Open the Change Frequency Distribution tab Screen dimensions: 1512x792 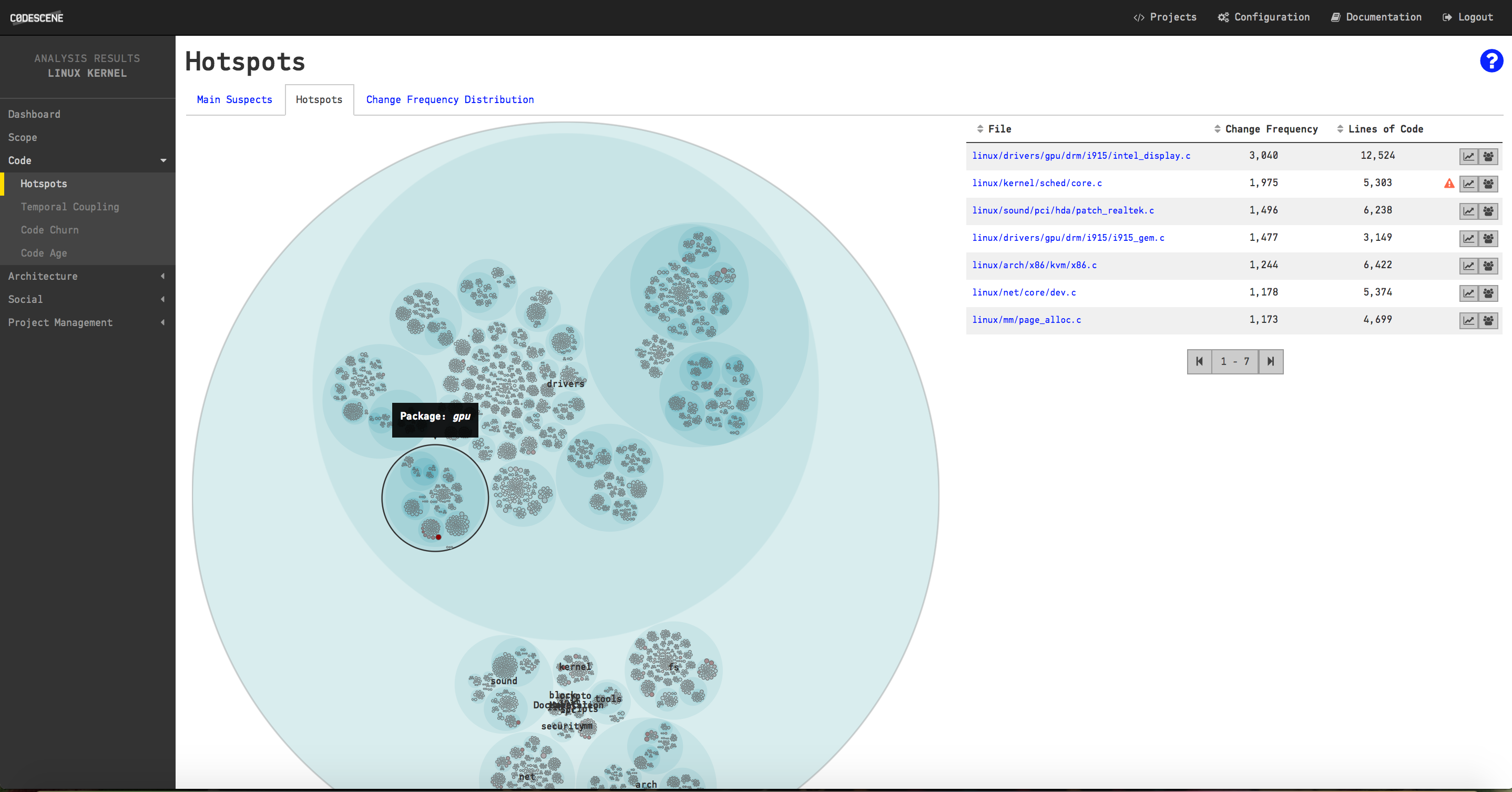pyautogui.click(x=449, y=99)
